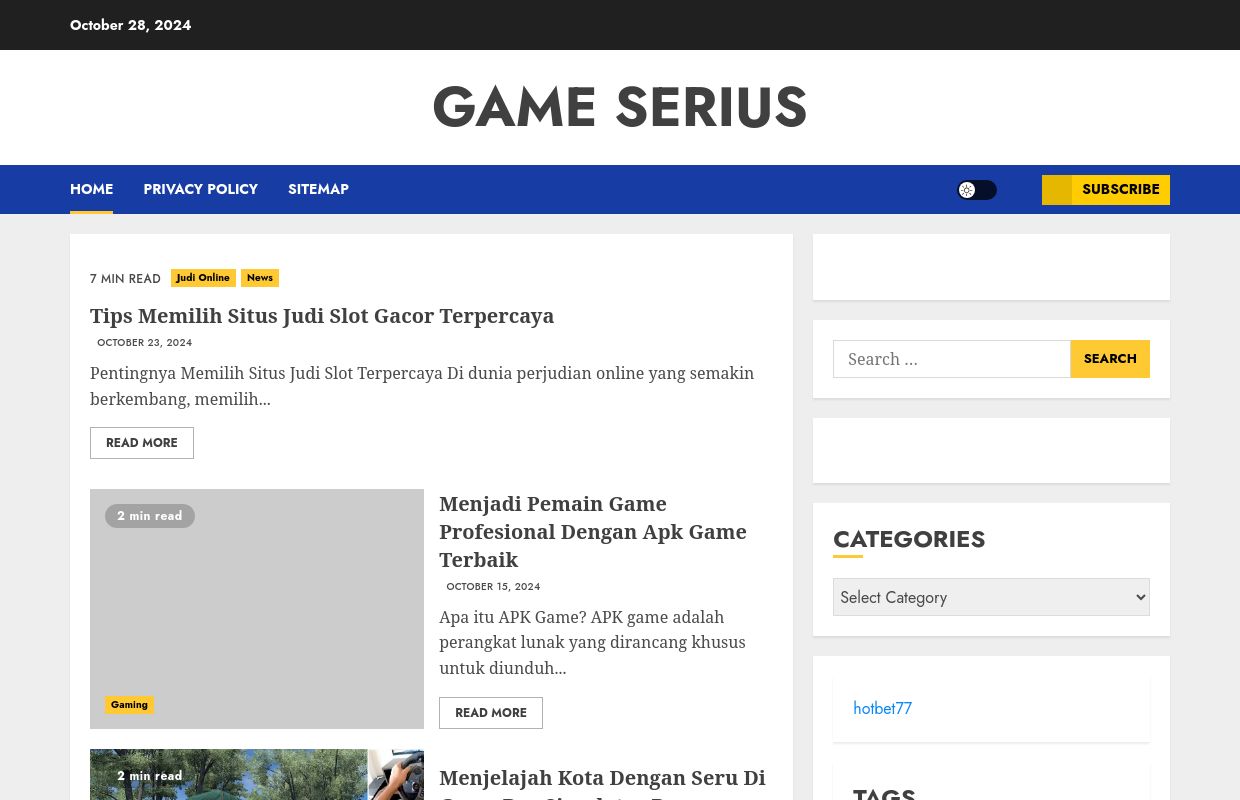Open the Select Category dropdown

[x=991, y=597]
